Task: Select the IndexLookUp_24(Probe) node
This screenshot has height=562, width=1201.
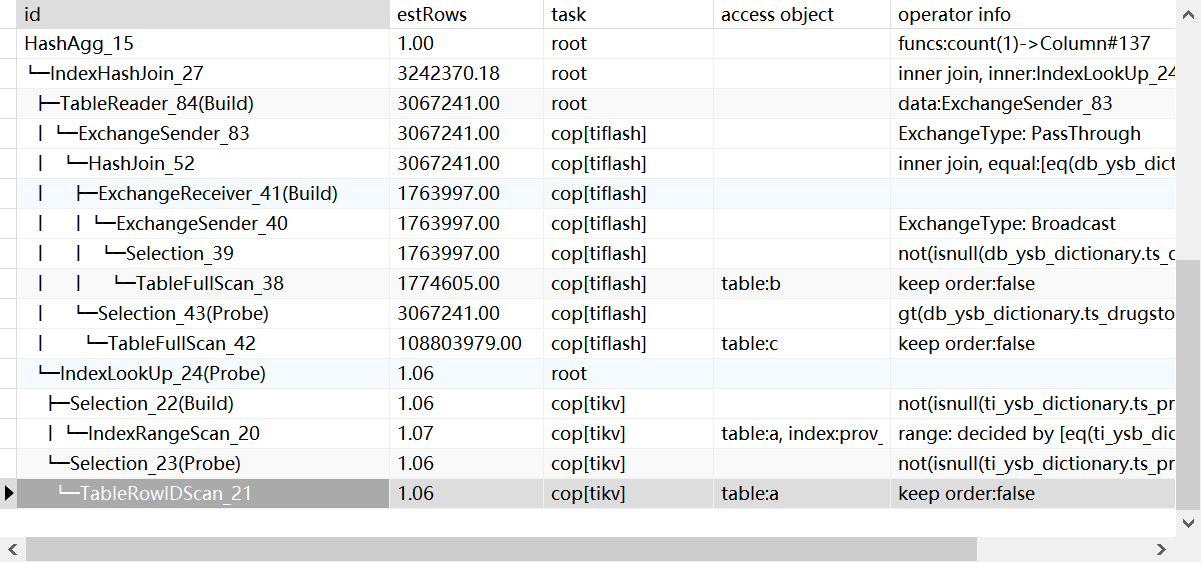Action: 162,374
